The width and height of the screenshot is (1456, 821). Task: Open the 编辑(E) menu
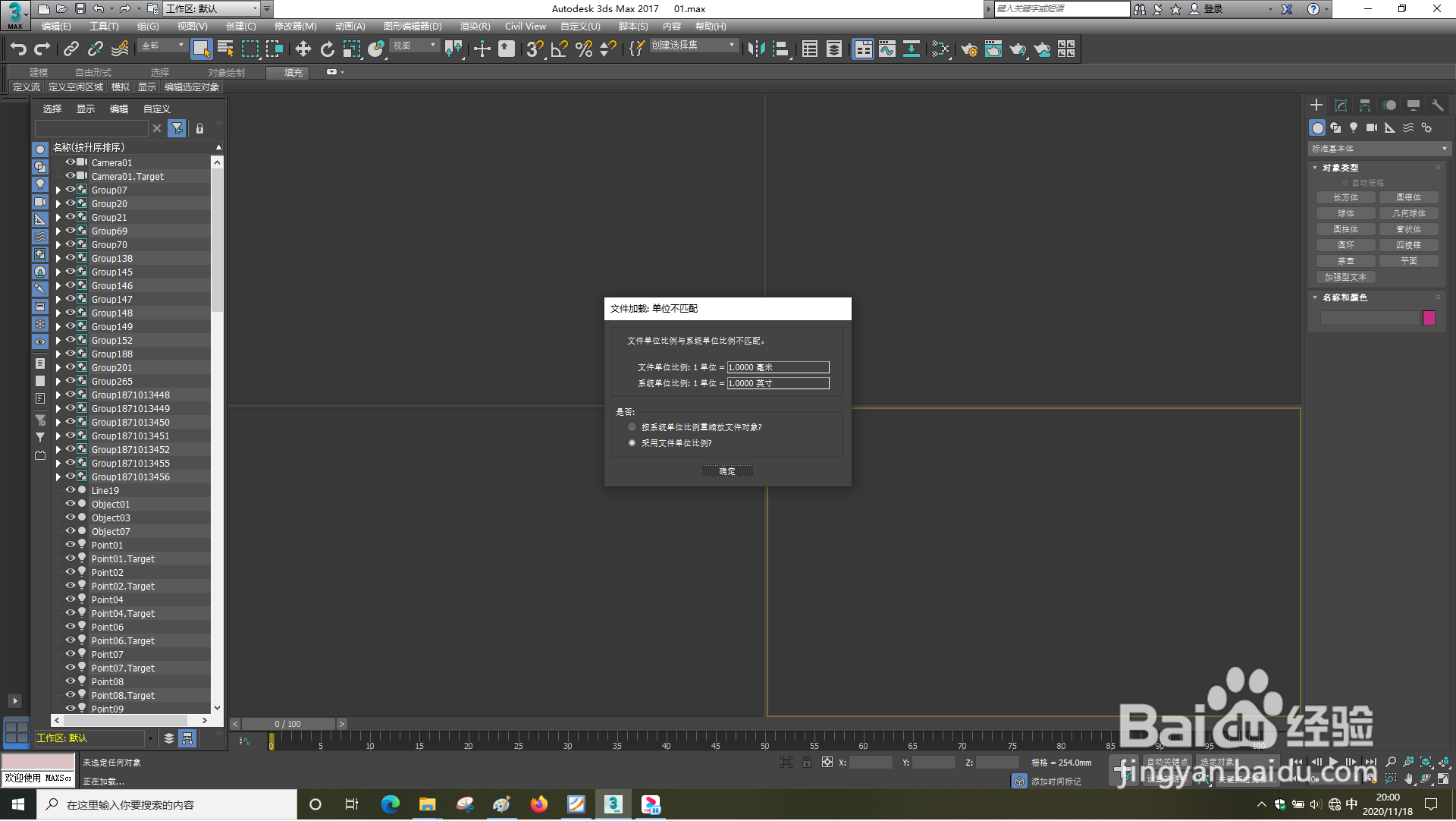(56, 27)
